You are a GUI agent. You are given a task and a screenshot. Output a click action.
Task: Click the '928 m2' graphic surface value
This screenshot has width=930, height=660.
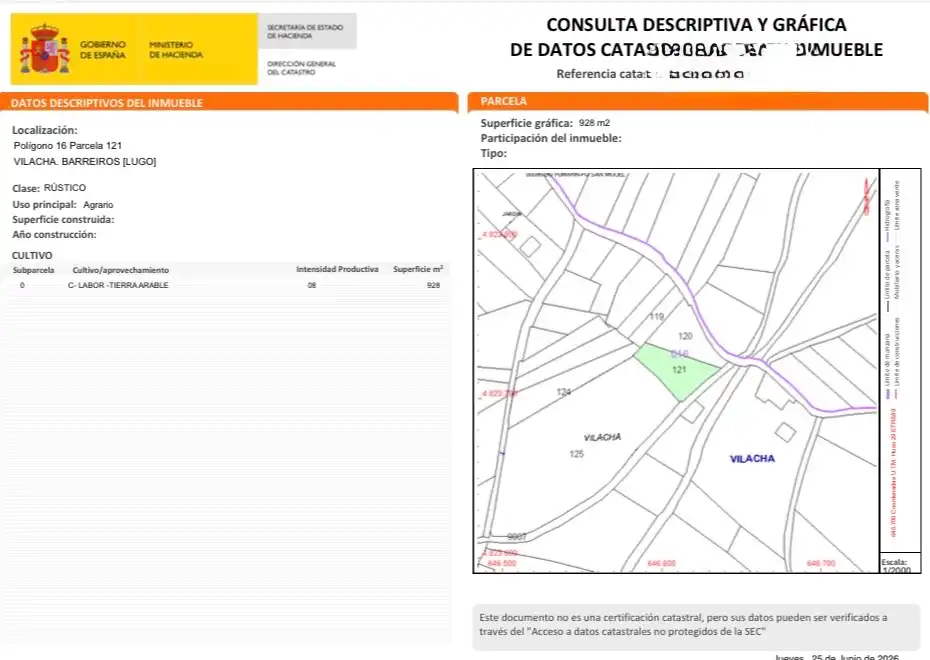(x=594, y=123)
